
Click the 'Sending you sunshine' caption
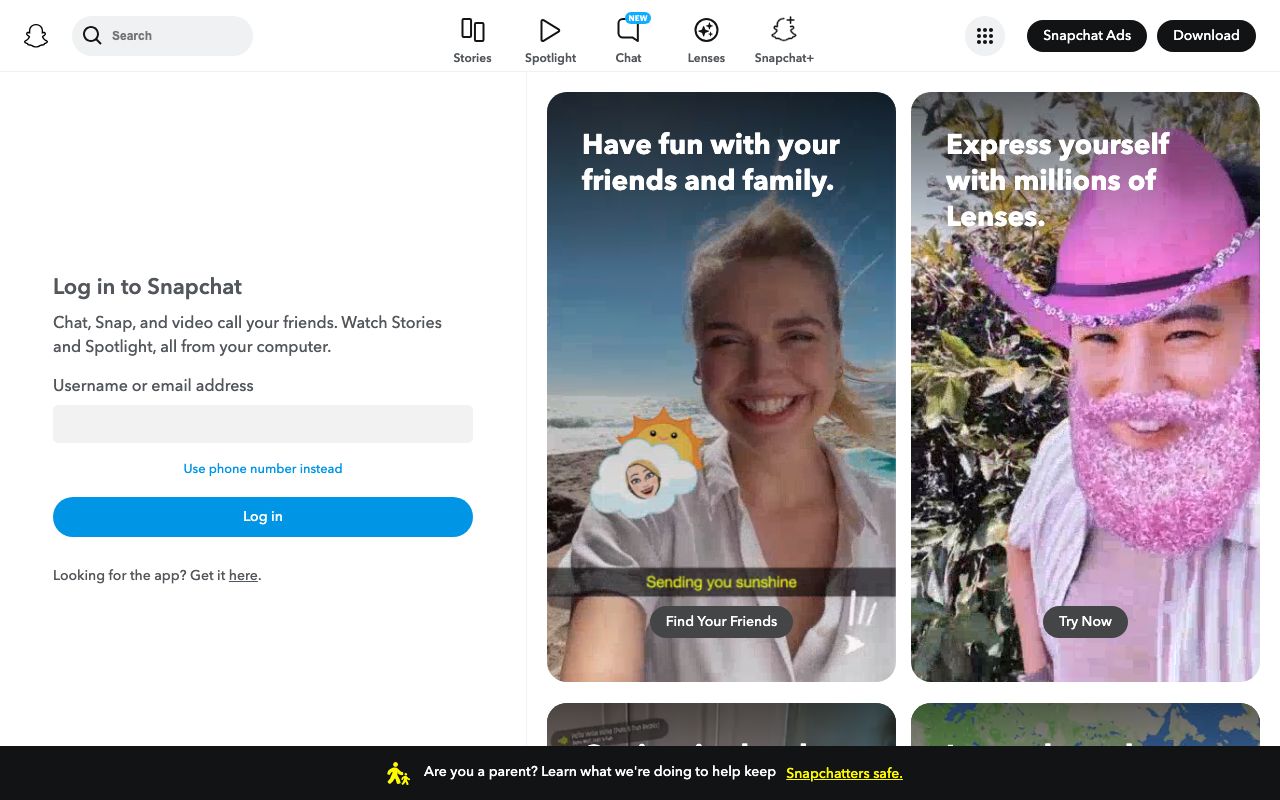click(x=721, y=582)
